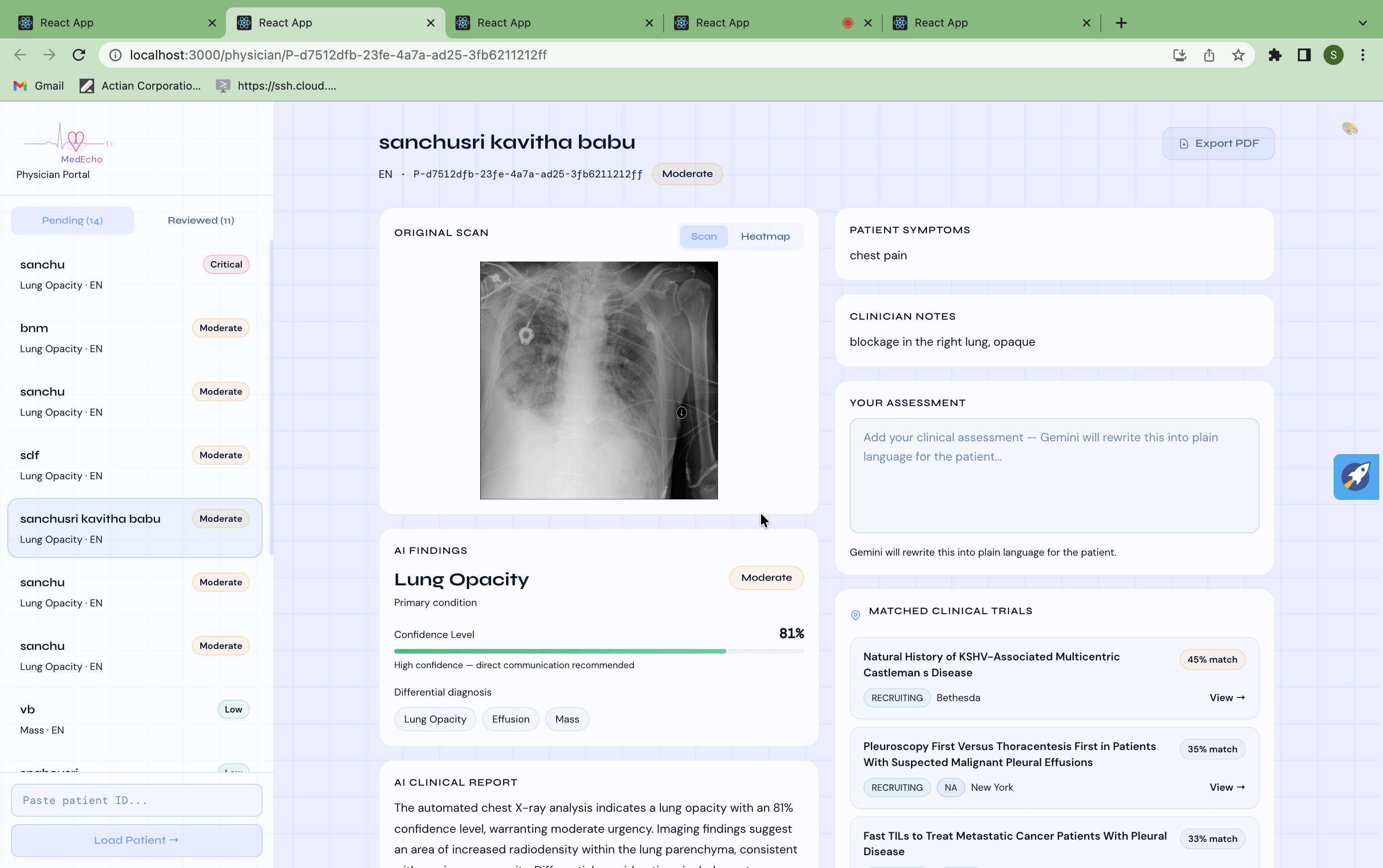
Task: Export the report as PDF
Action: point(1218,144)
